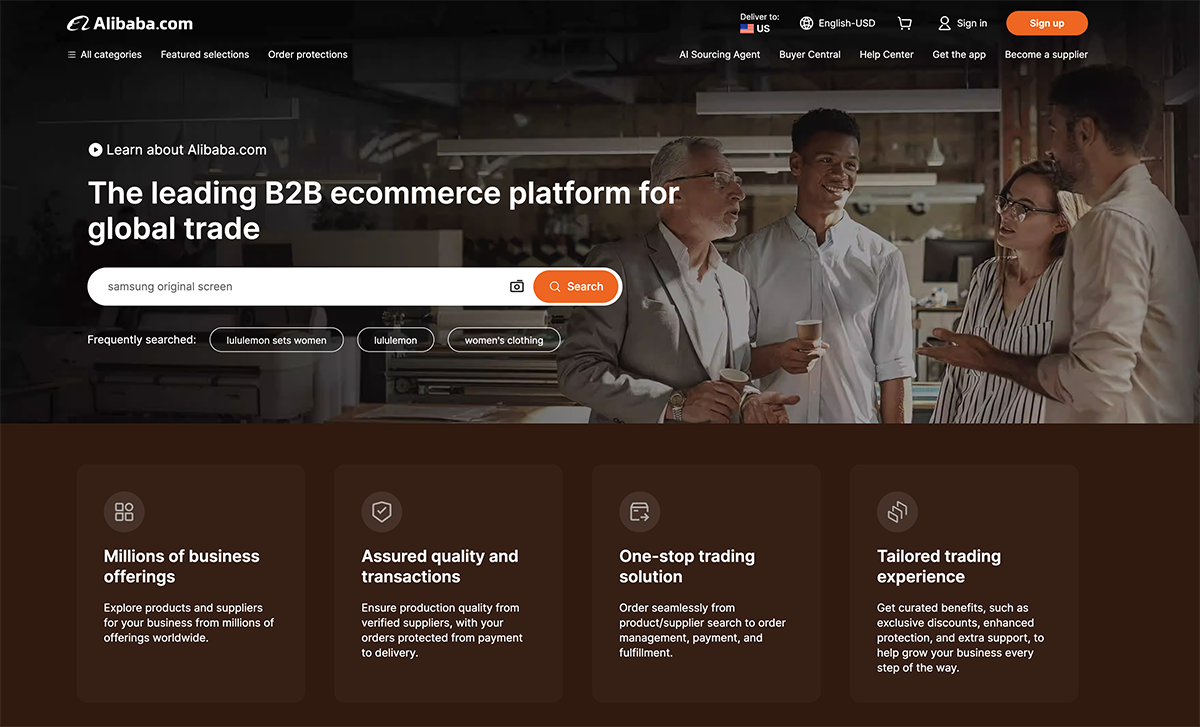
Task: Open the shopping cart icon
Action: [905, 23]
